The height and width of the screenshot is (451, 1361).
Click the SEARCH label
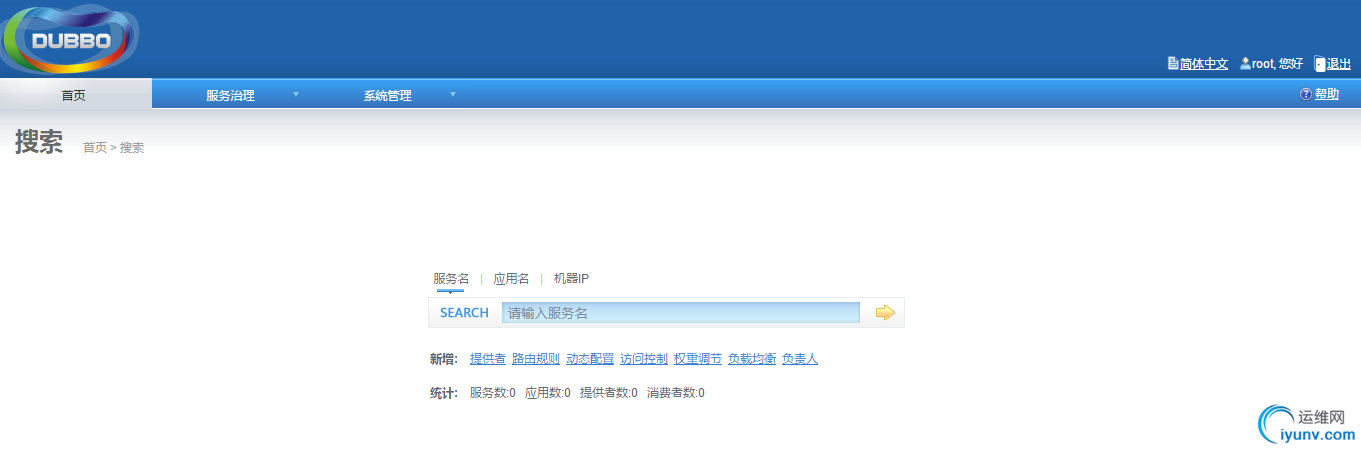click(464, 313)
